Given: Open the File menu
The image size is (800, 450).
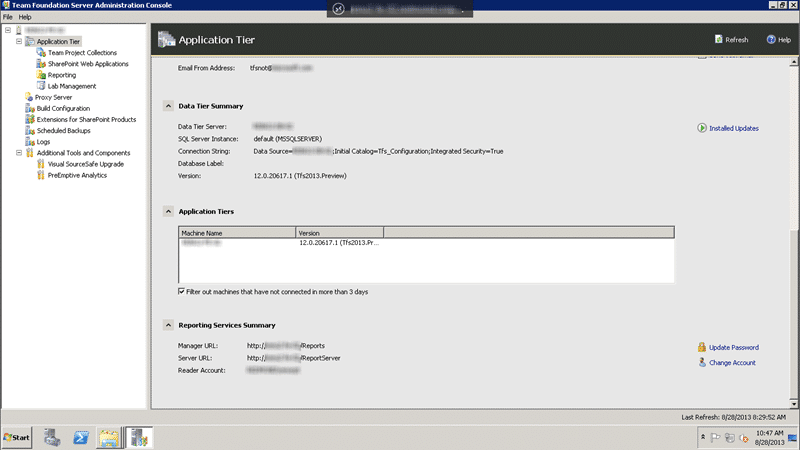Looking at the screenshot, I should coord(8,17).
